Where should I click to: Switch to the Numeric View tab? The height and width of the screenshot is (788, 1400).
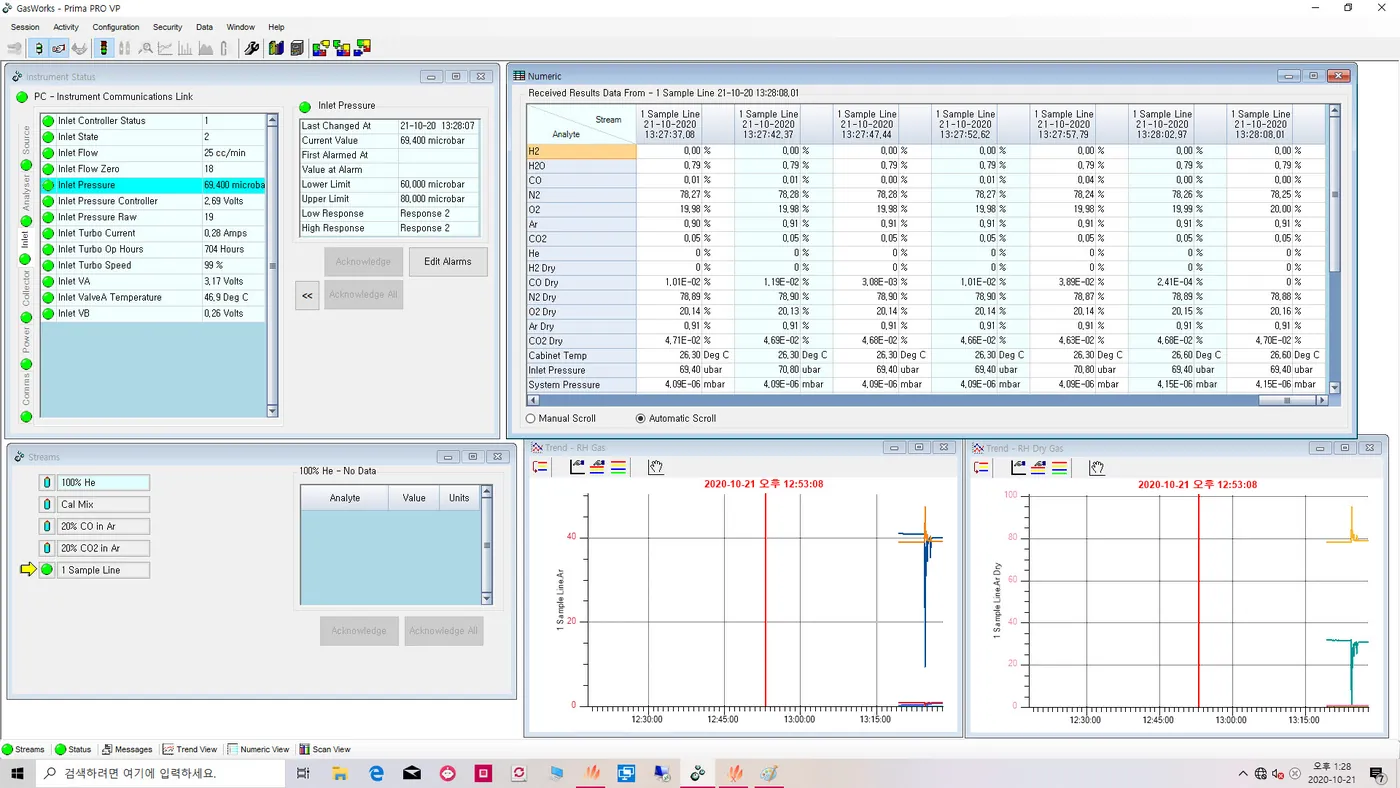[x=258, y=749]
